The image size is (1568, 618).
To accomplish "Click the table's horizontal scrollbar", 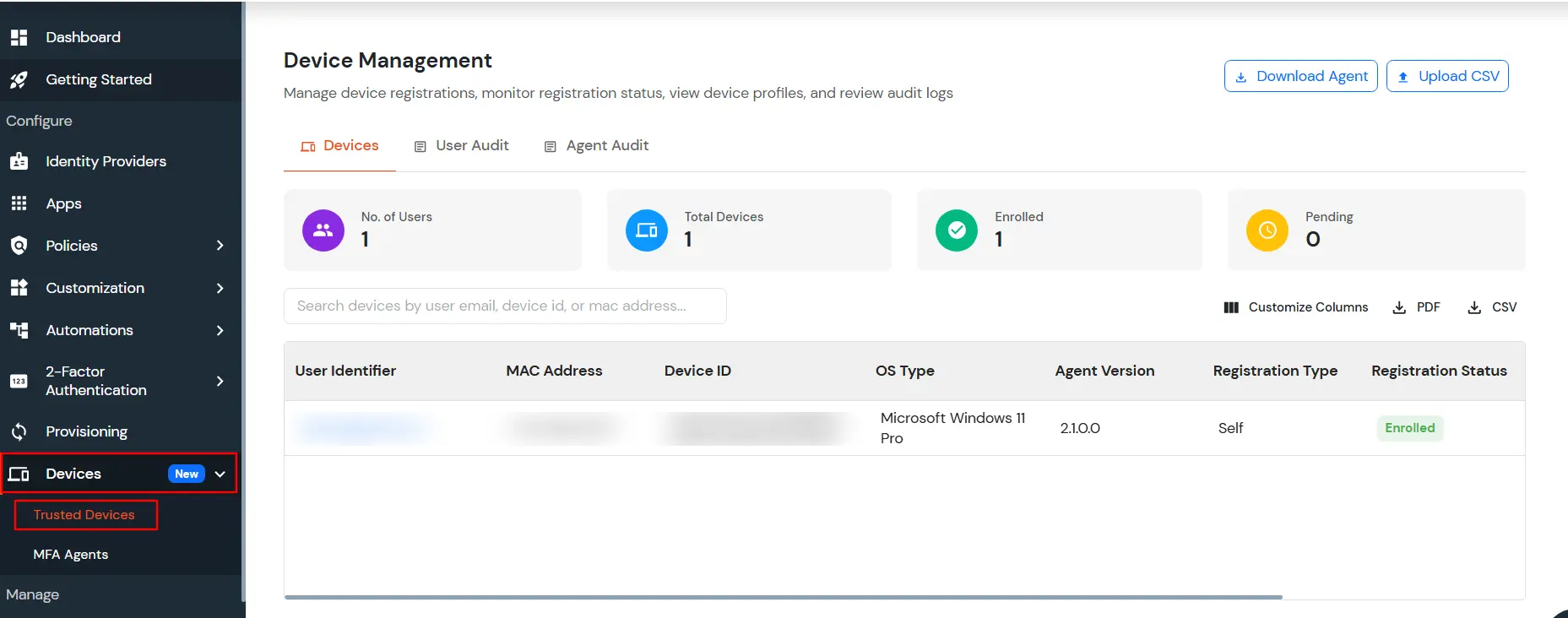I will [783, 597].
